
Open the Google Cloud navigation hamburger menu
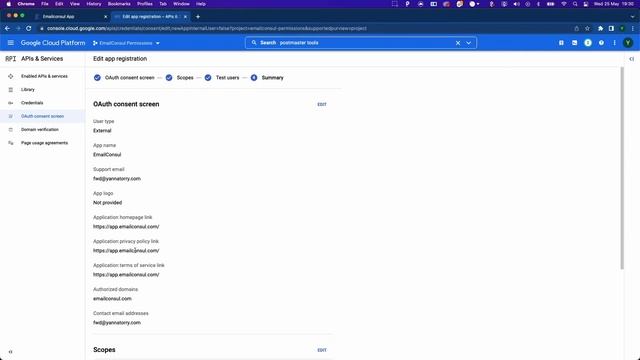(11, 43)
